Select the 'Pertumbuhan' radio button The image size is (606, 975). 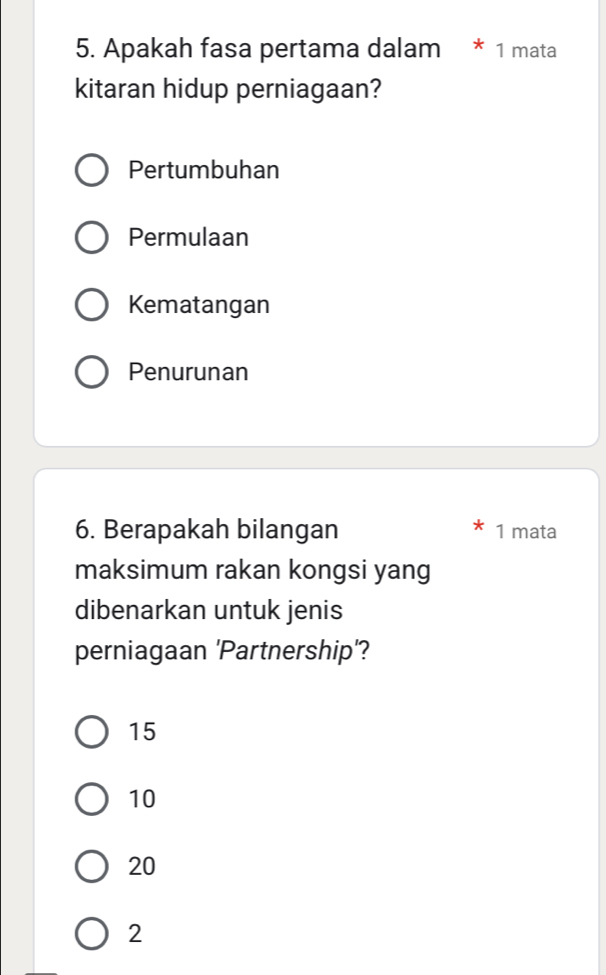click(91, 171)
